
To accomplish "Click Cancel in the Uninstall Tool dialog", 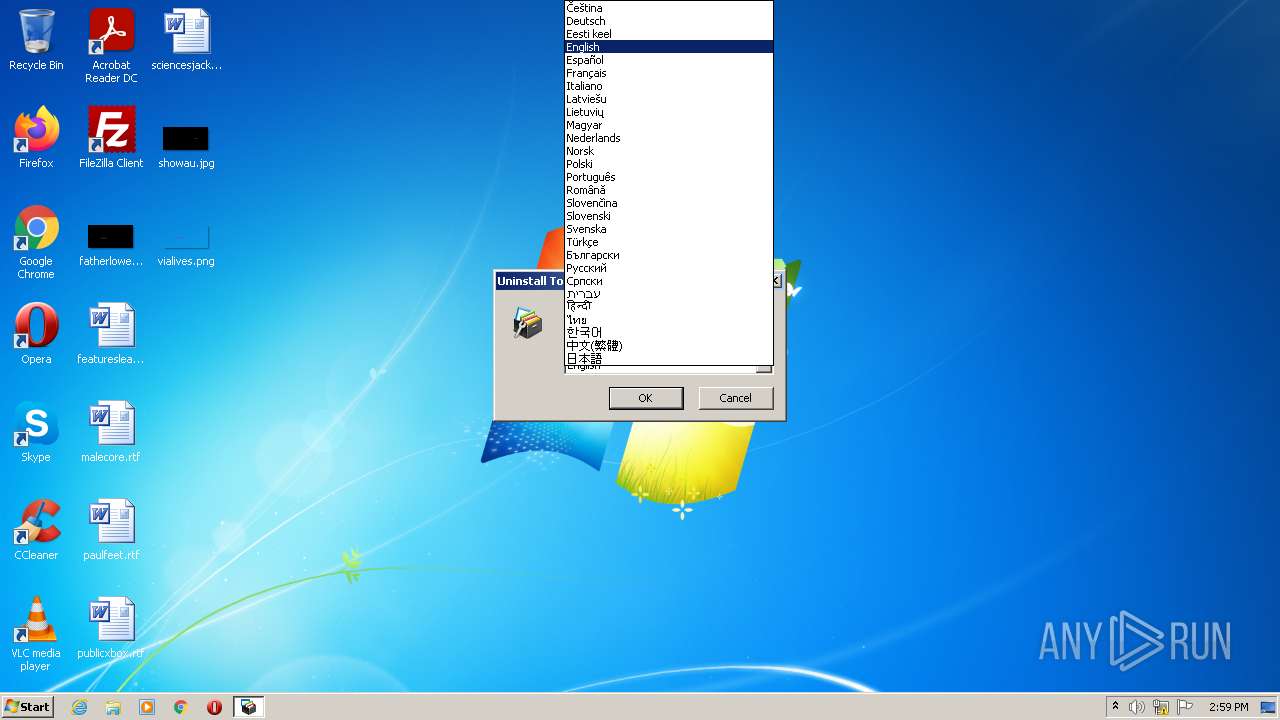I will (x=735, y=398).
